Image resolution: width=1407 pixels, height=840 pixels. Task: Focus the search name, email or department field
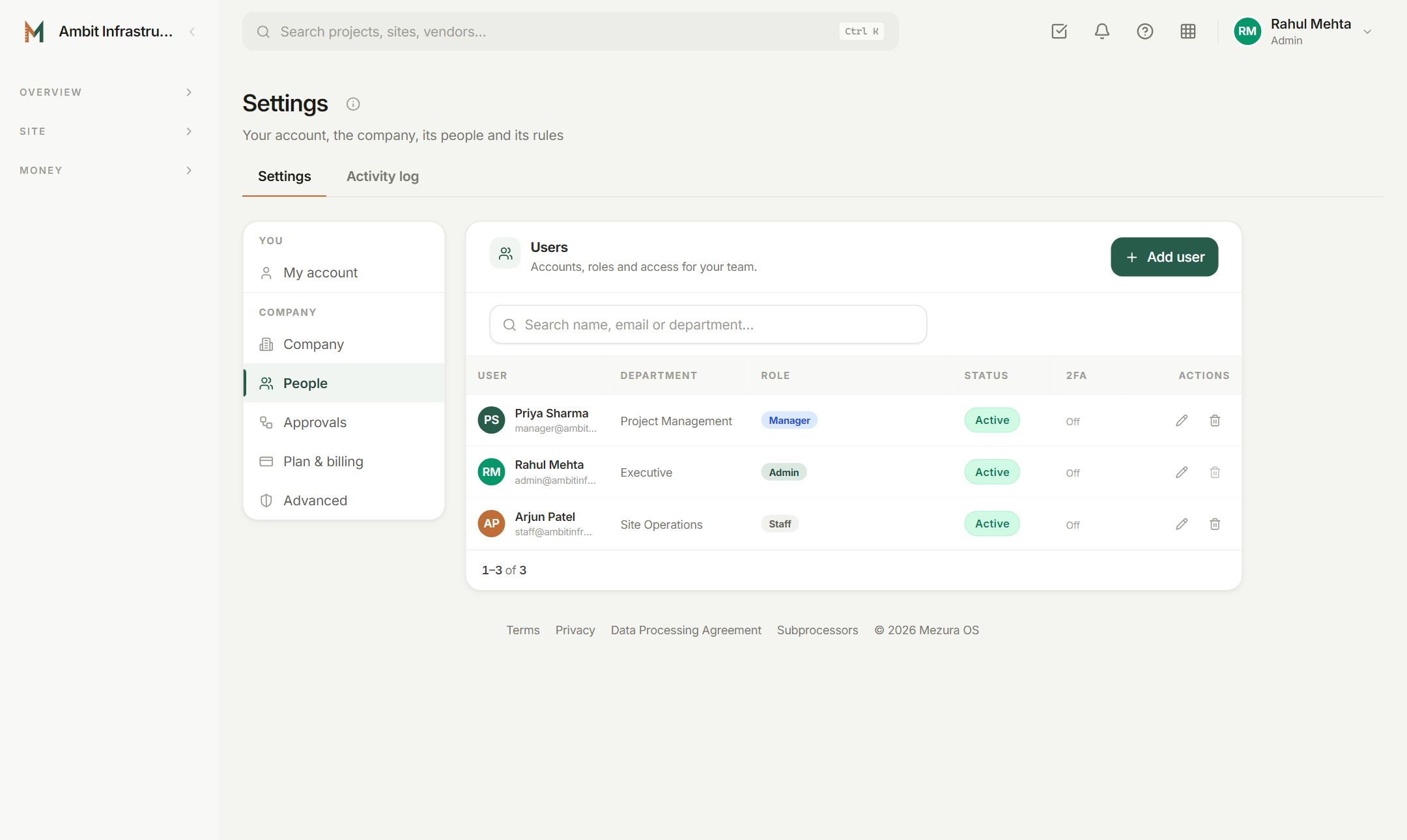click(x=708, y=324)
